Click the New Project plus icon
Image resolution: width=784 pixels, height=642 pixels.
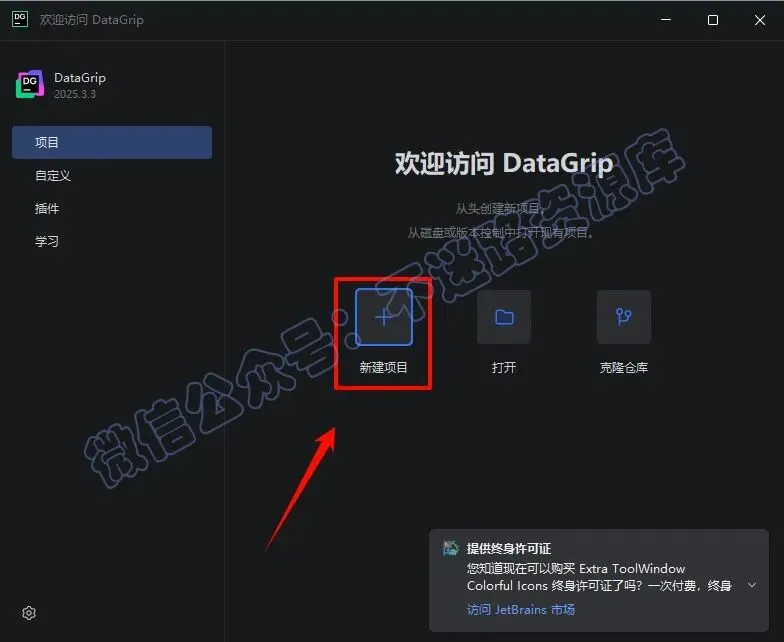click(384, 317)
